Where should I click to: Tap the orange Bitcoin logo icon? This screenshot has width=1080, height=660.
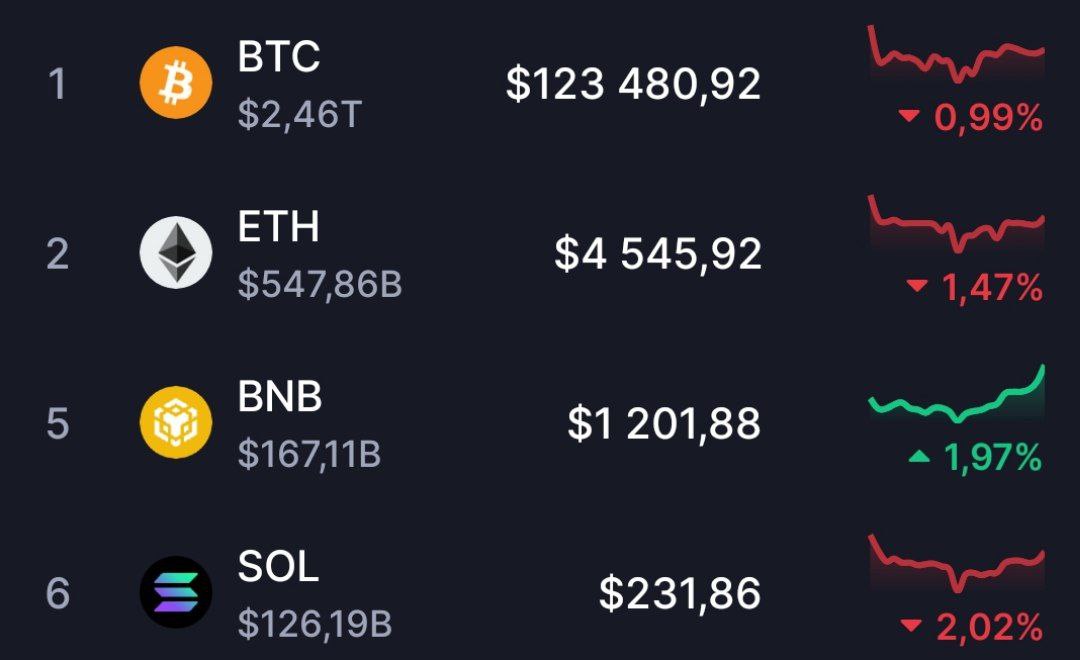(175, 83)
